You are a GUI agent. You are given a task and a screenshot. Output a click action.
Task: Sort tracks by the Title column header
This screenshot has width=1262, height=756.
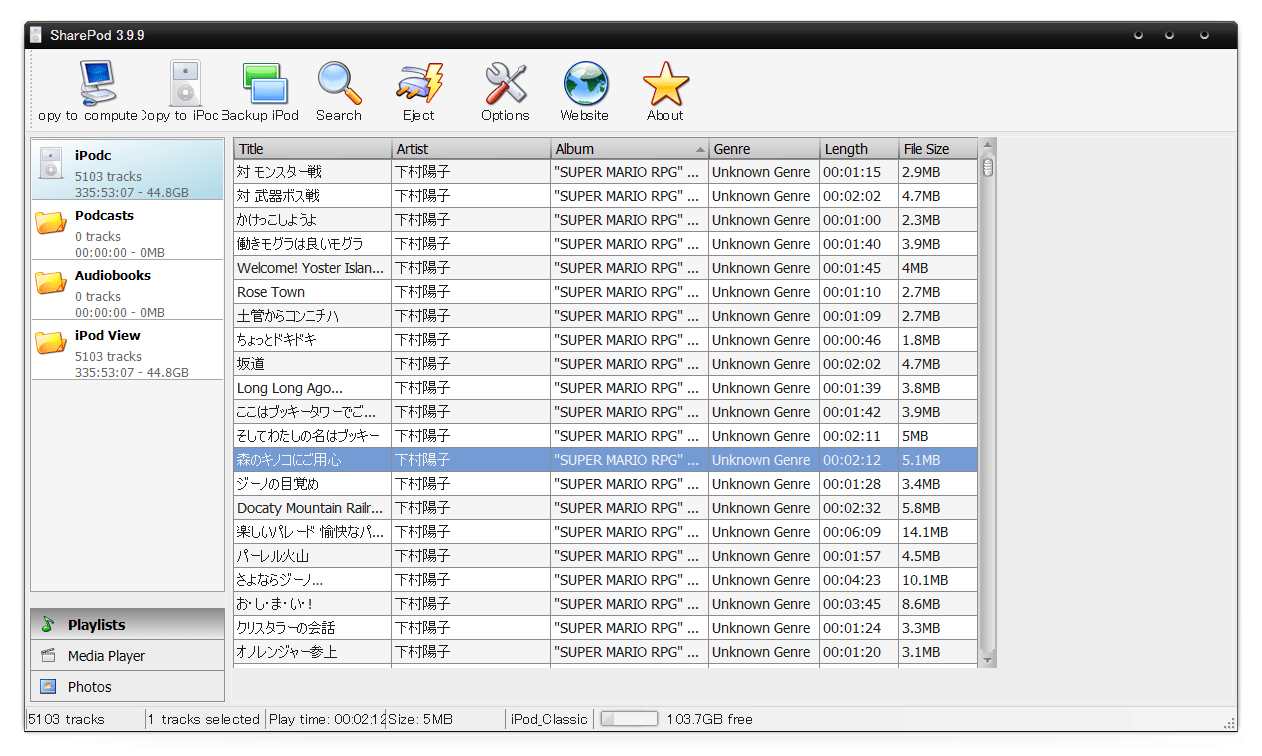[313, 149]
